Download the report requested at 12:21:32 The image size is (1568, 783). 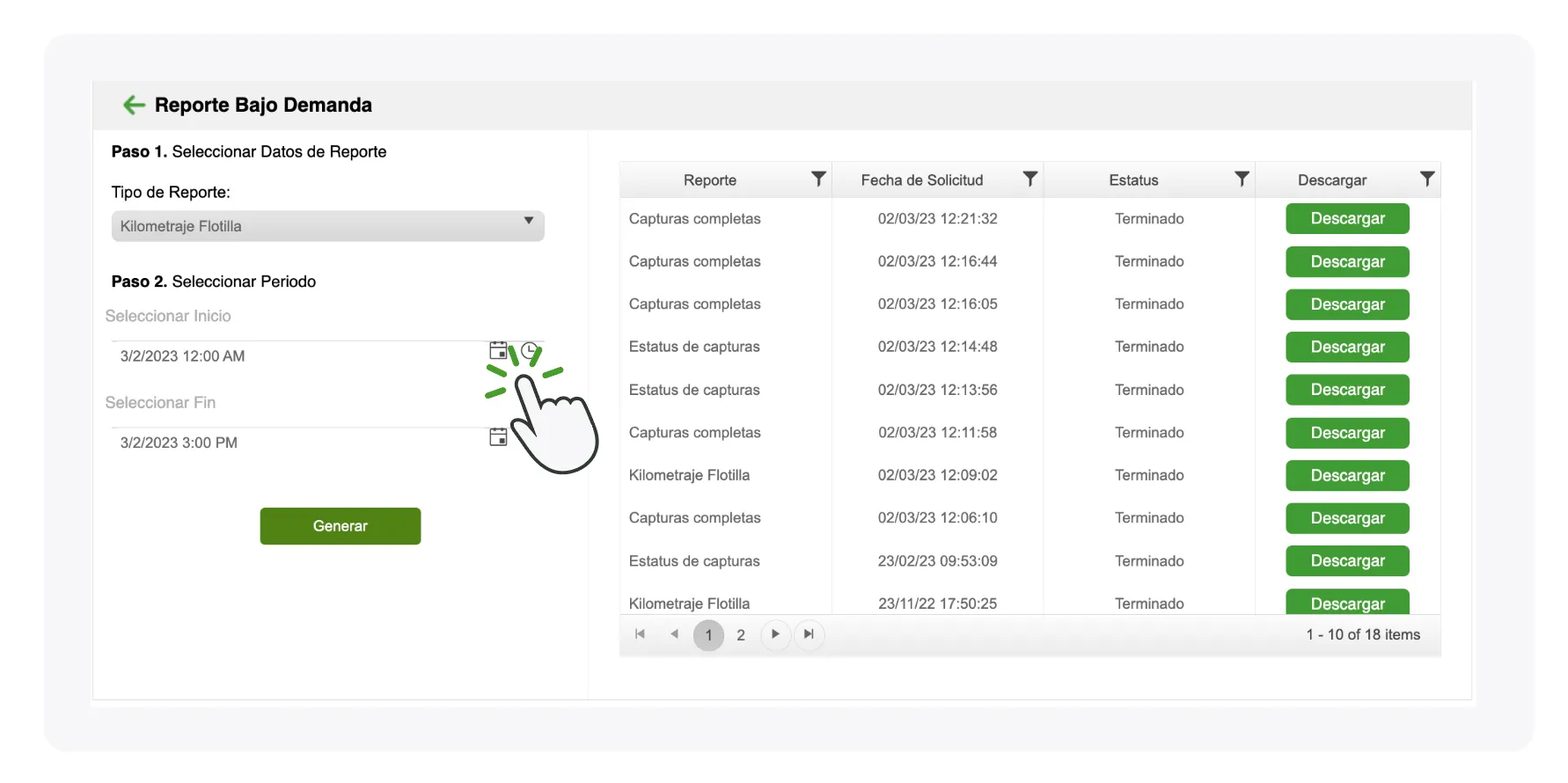1347,219
